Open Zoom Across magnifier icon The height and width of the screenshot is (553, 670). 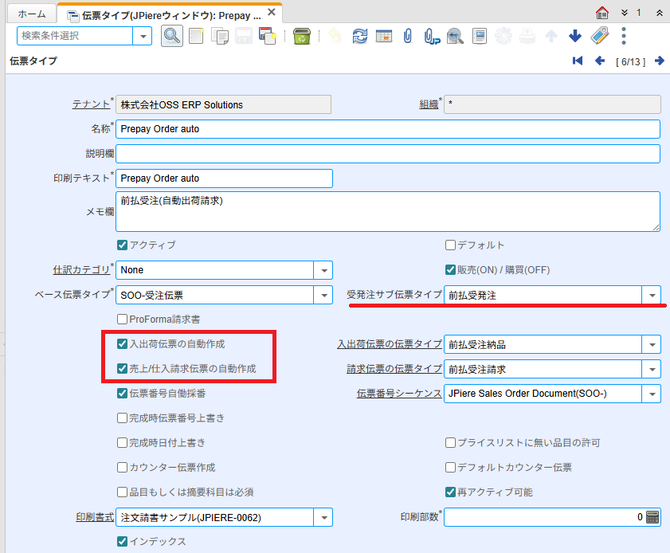point(455,36)
